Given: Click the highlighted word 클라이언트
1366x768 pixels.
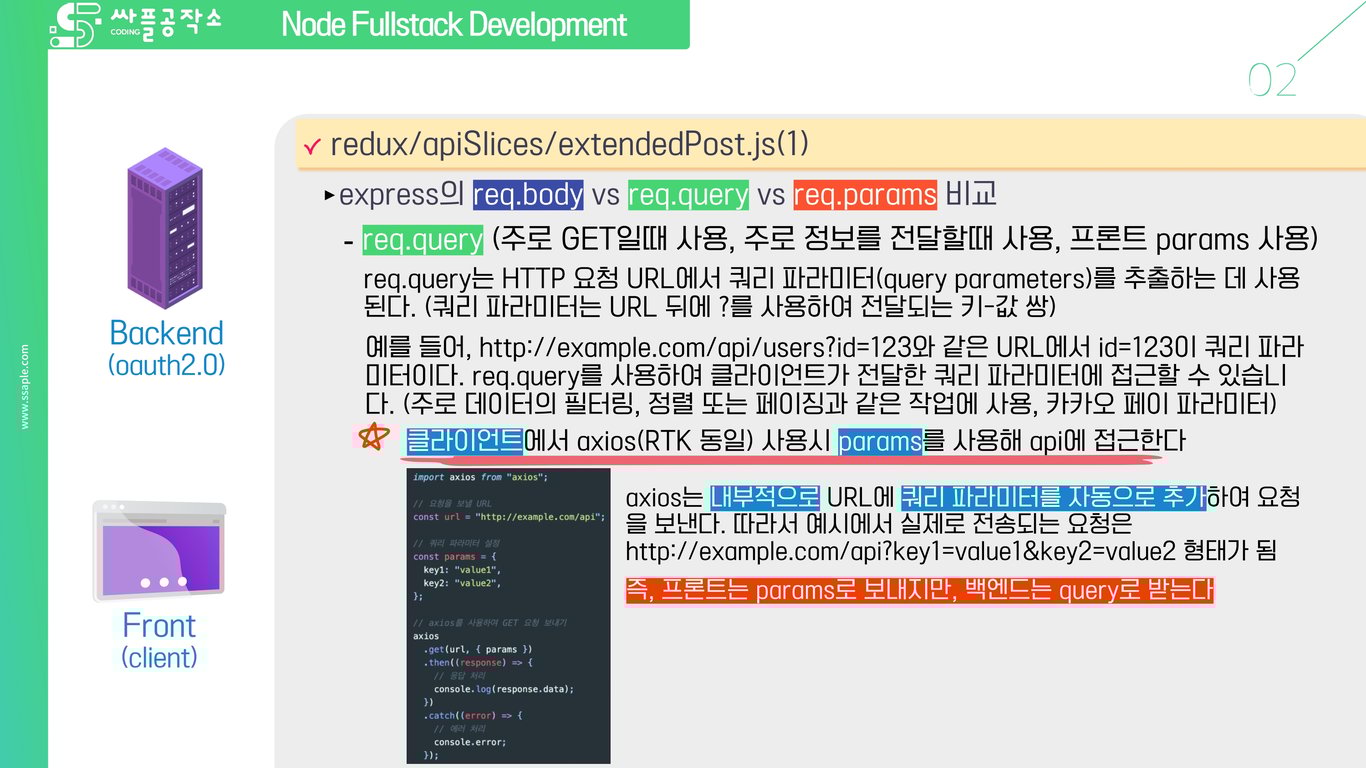Looking at the screenshot, I should [465, 440].
